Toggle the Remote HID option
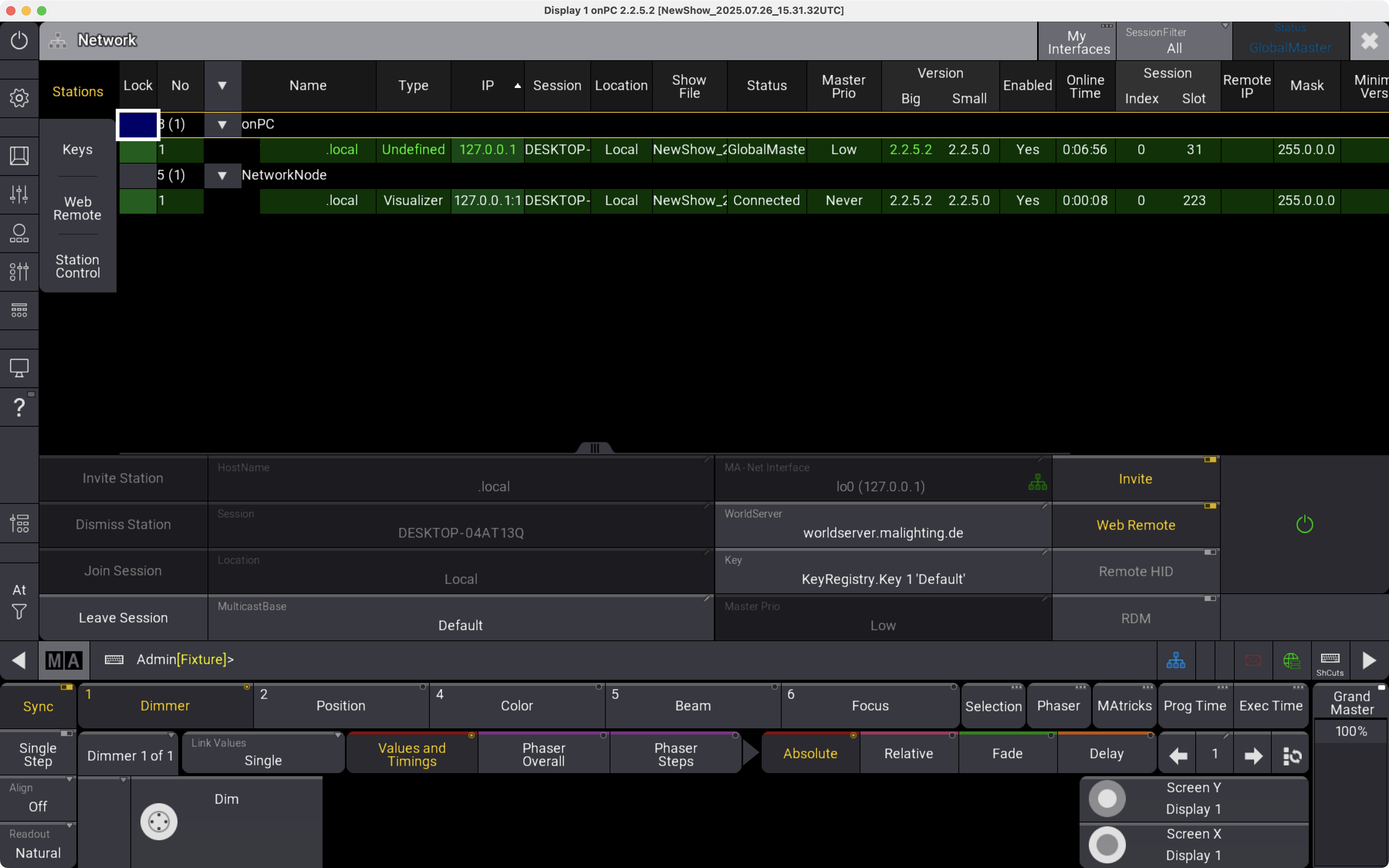Viewport: 1389px width, 868px height. click(1135, 571)
